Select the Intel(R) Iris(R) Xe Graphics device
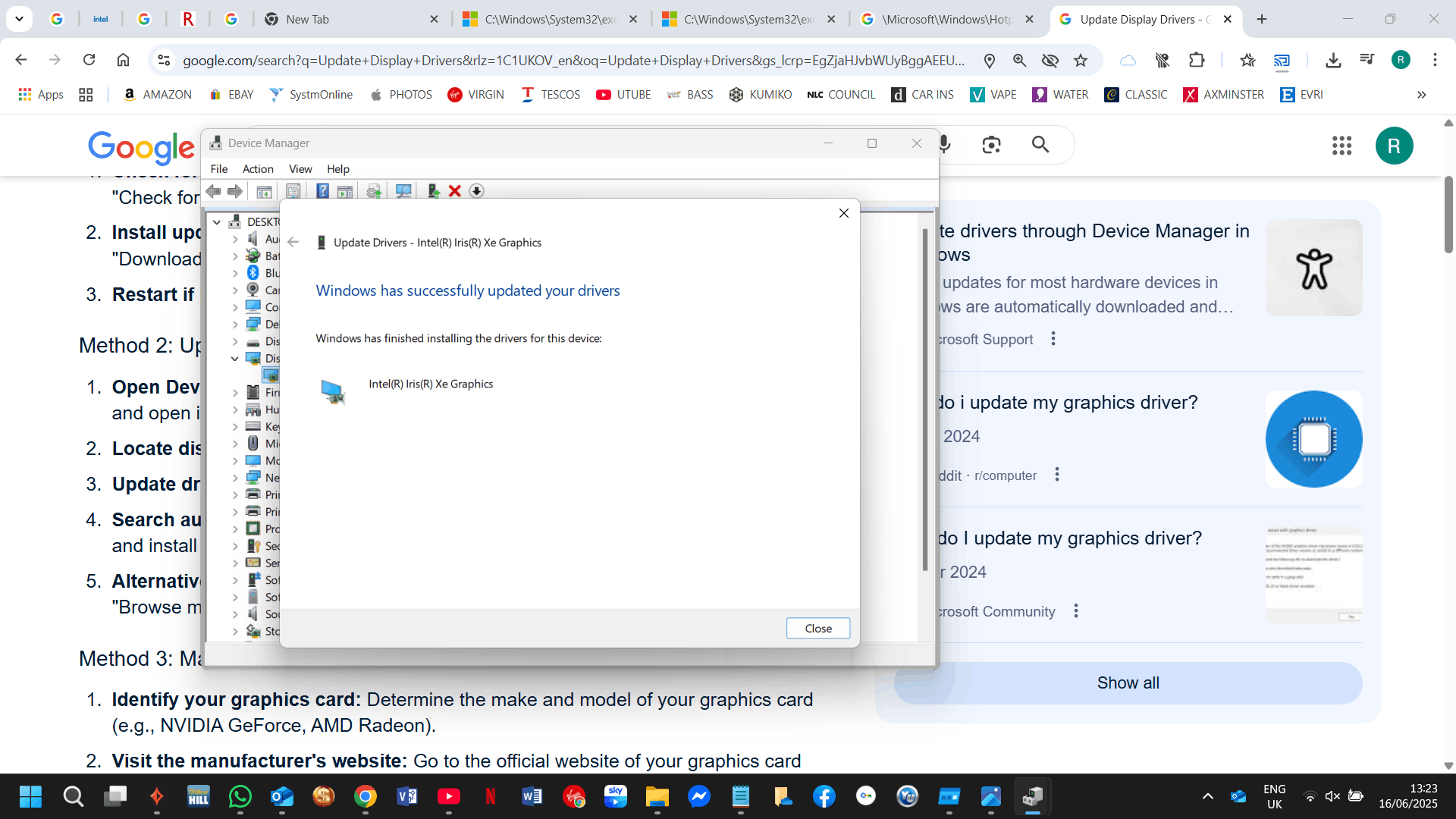Viewport: 1456px width, 819px height. pyautogui.click(x=431, y=384)
